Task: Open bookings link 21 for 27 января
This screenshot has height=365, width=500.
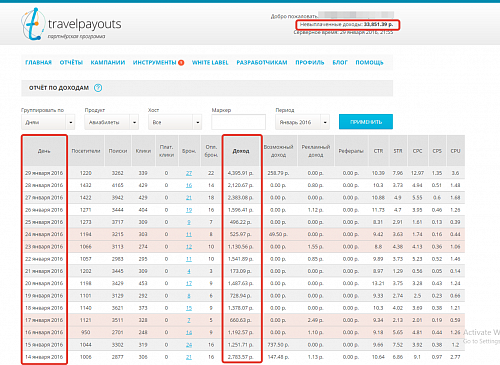Action: click(189, 198)
